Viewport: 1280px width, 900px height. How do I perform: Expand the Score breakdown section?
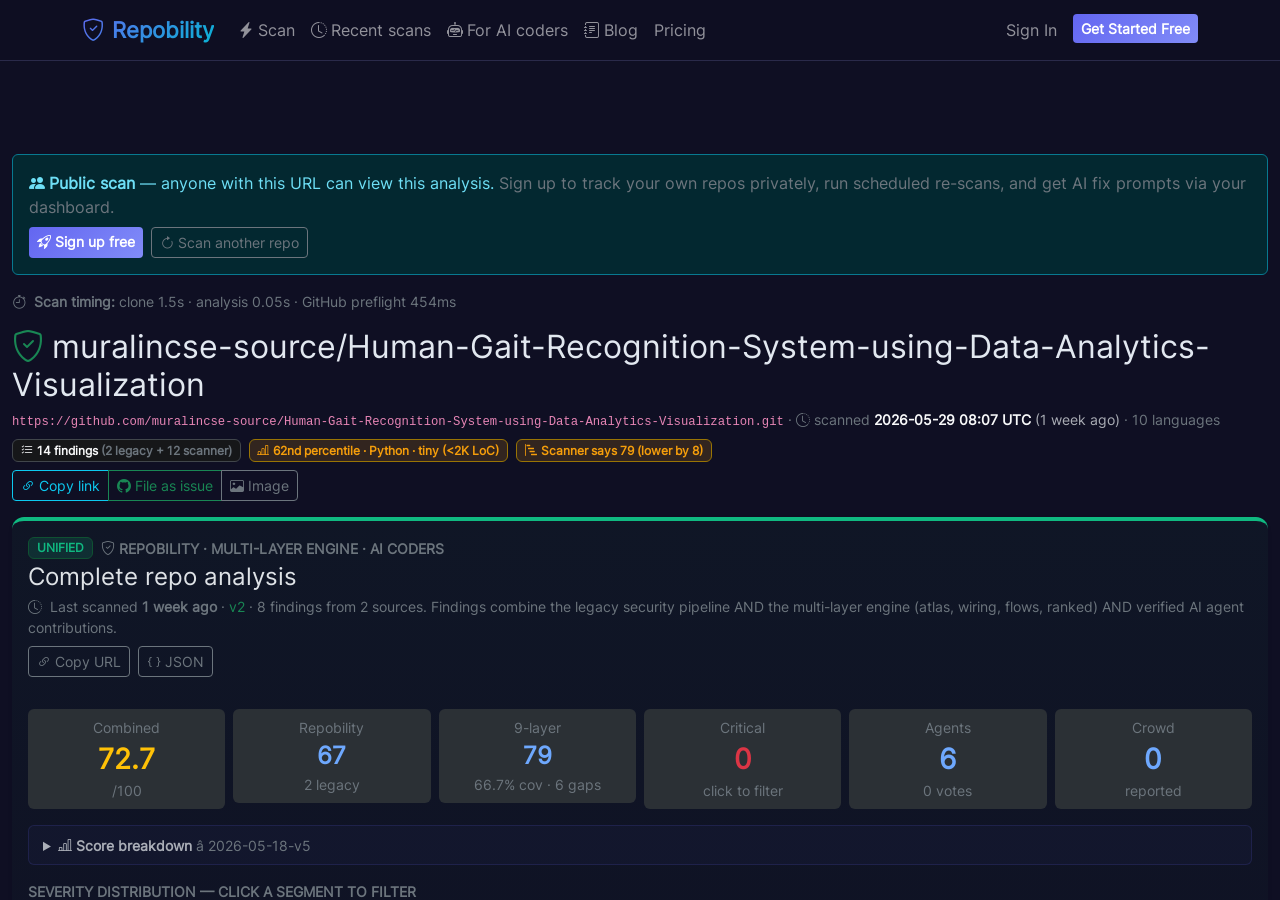coord(640,845)
